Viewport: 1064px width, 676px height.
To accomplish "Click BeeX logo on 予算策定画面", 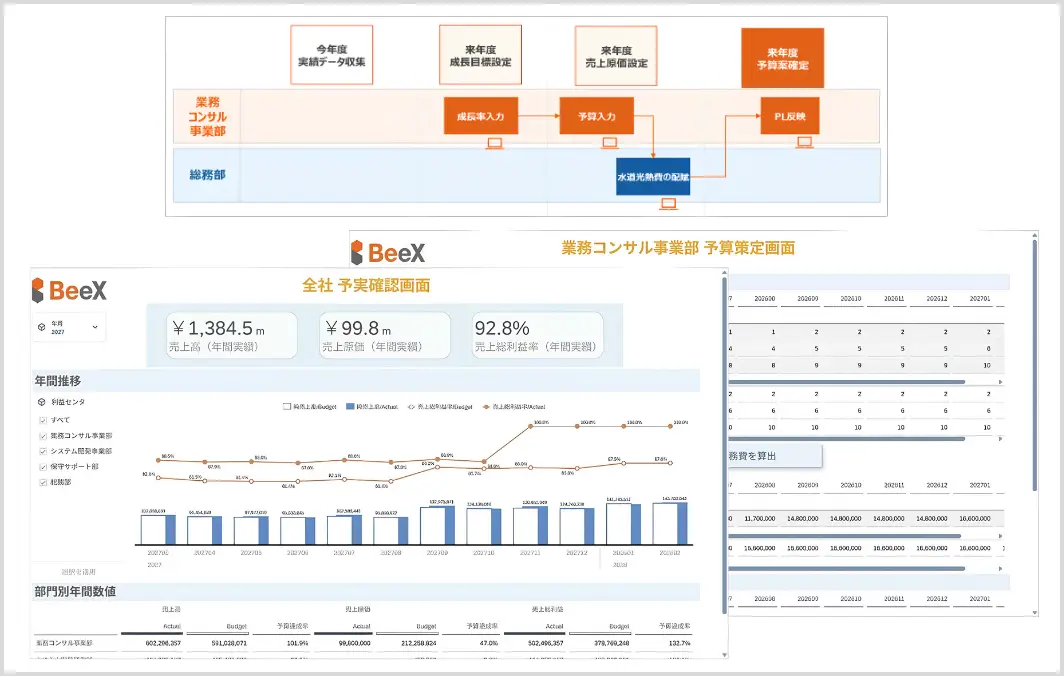I will pos(388,253).
